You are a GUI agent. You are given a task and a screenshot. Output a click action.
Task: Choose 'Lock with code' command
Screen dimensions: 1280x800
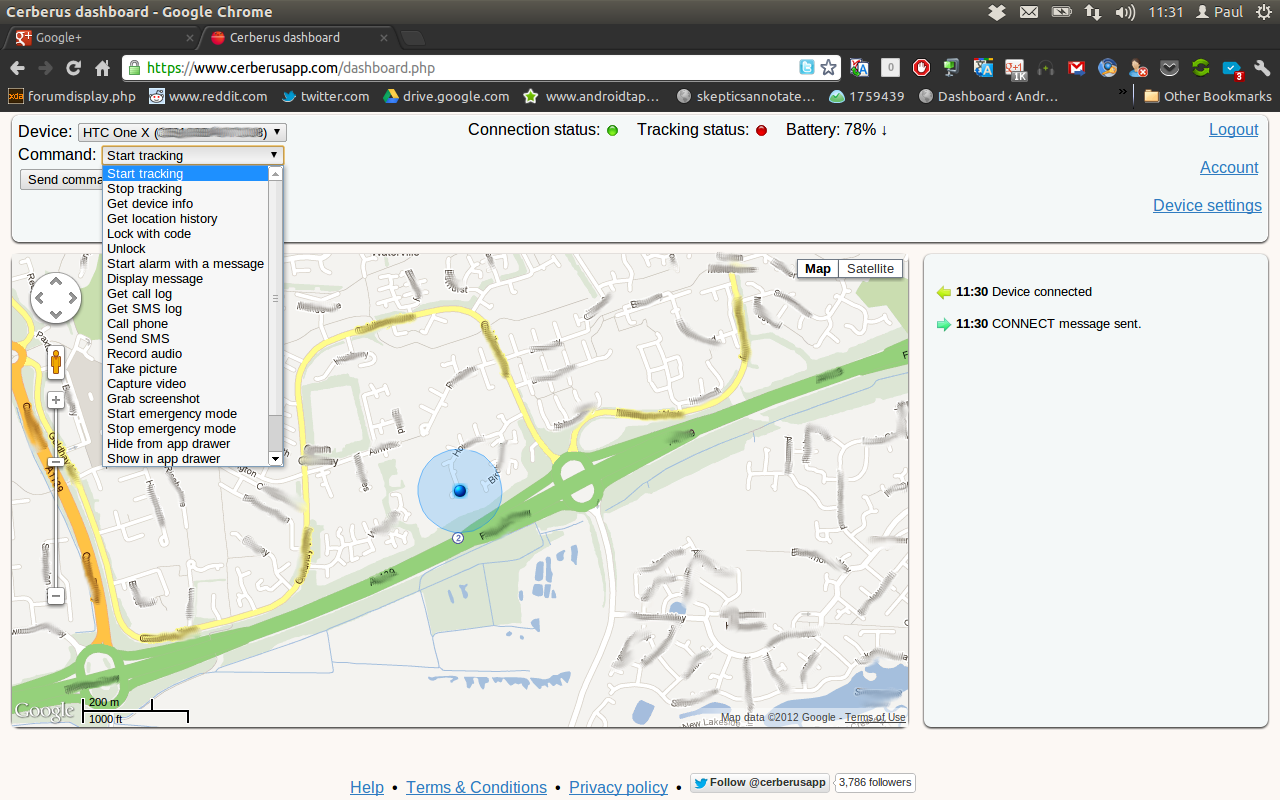tap(149, 234)
